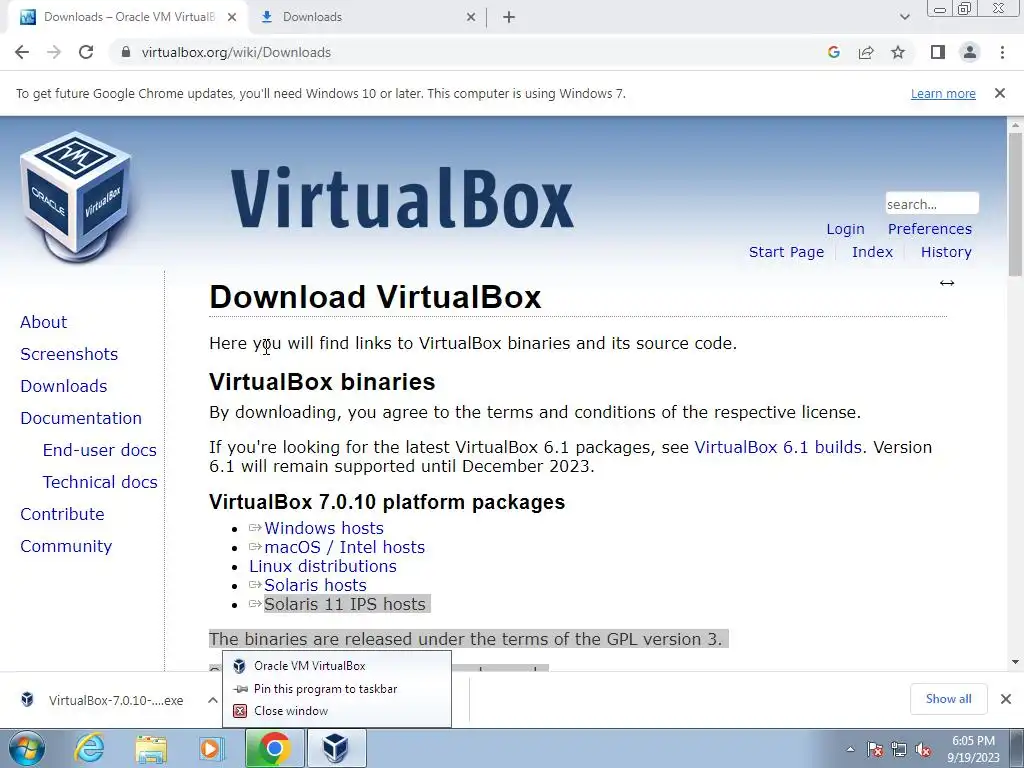Reload the page with the refresh icon

click(86, 52)
